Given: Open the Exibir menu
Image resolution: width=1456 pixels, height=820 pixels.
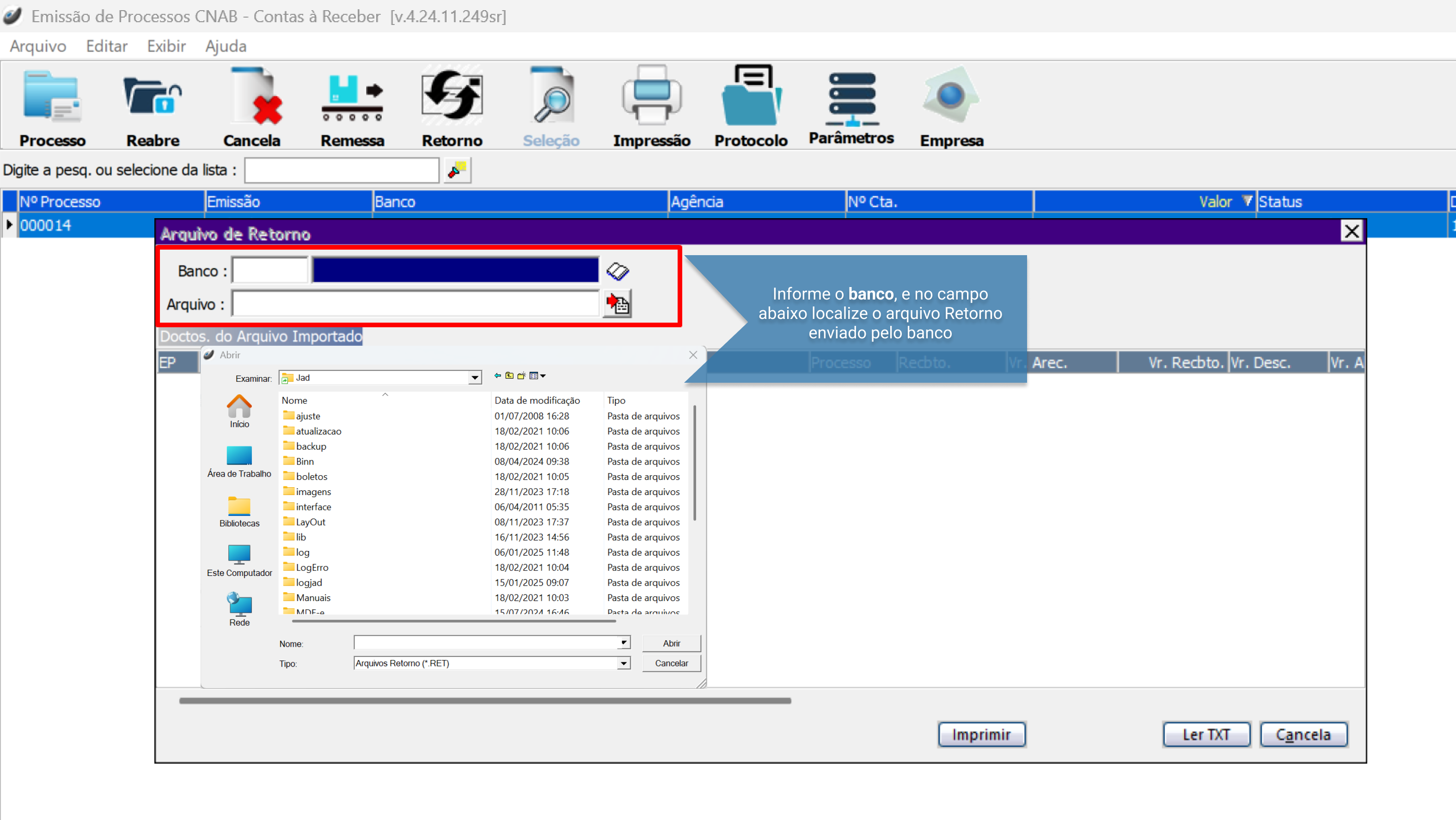Looking at the screenshot, I should coord(166,46).
